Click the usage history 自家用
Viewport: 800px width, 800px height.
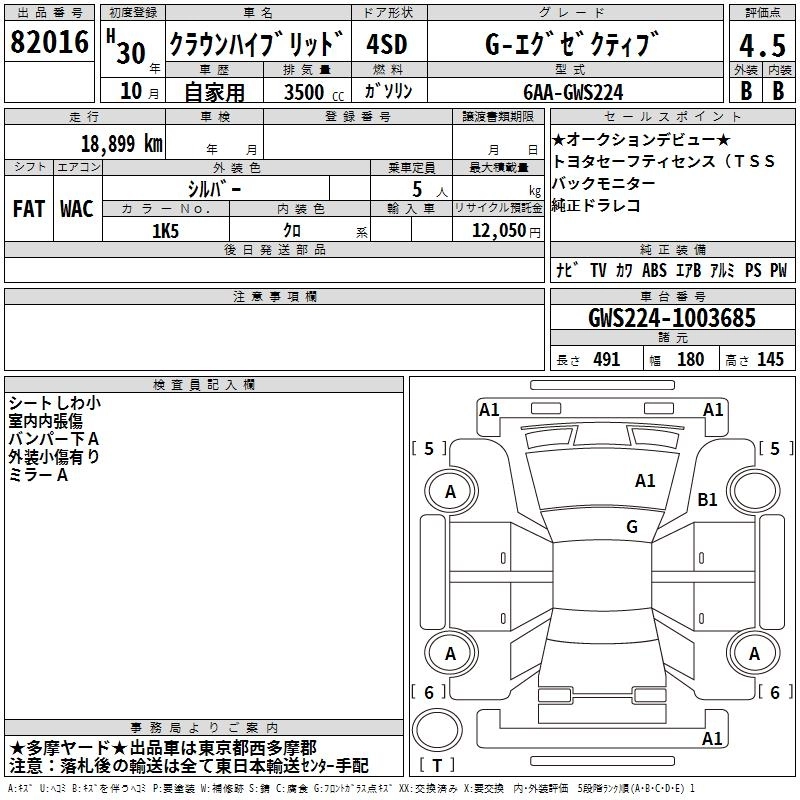click(x=214, y=92)
